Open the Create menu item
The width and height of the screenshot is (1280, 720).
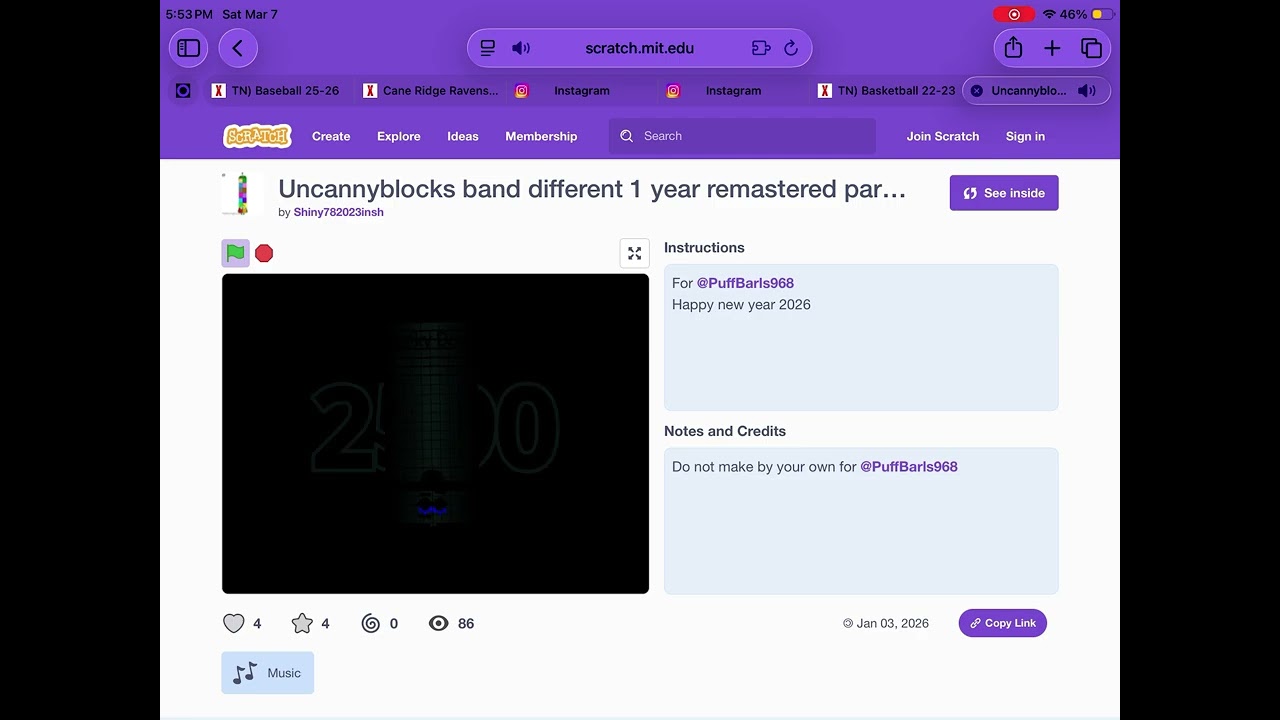click(331, 136)
